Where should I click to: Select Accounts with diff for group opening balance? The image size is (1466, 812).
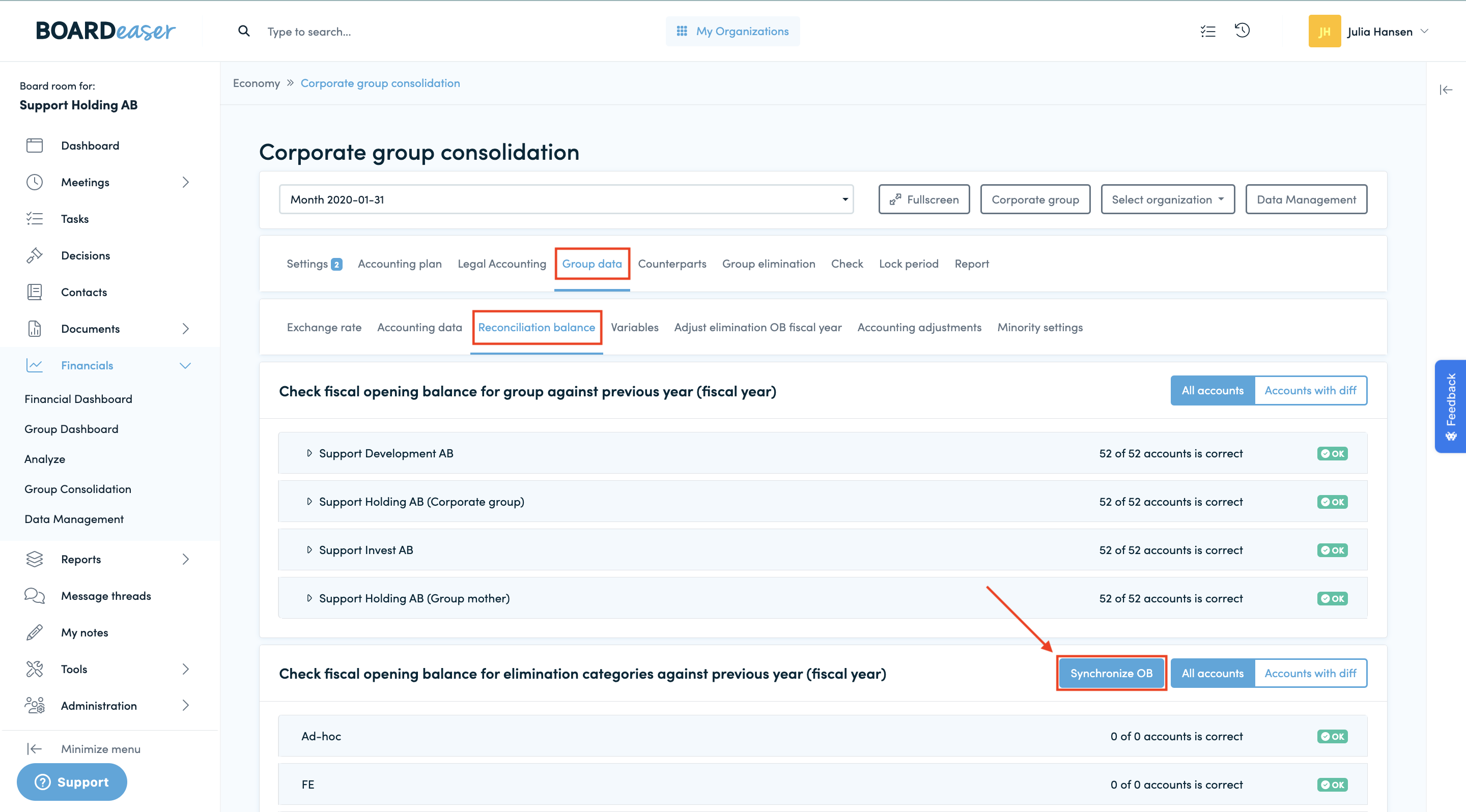(x=1311, y=391)
